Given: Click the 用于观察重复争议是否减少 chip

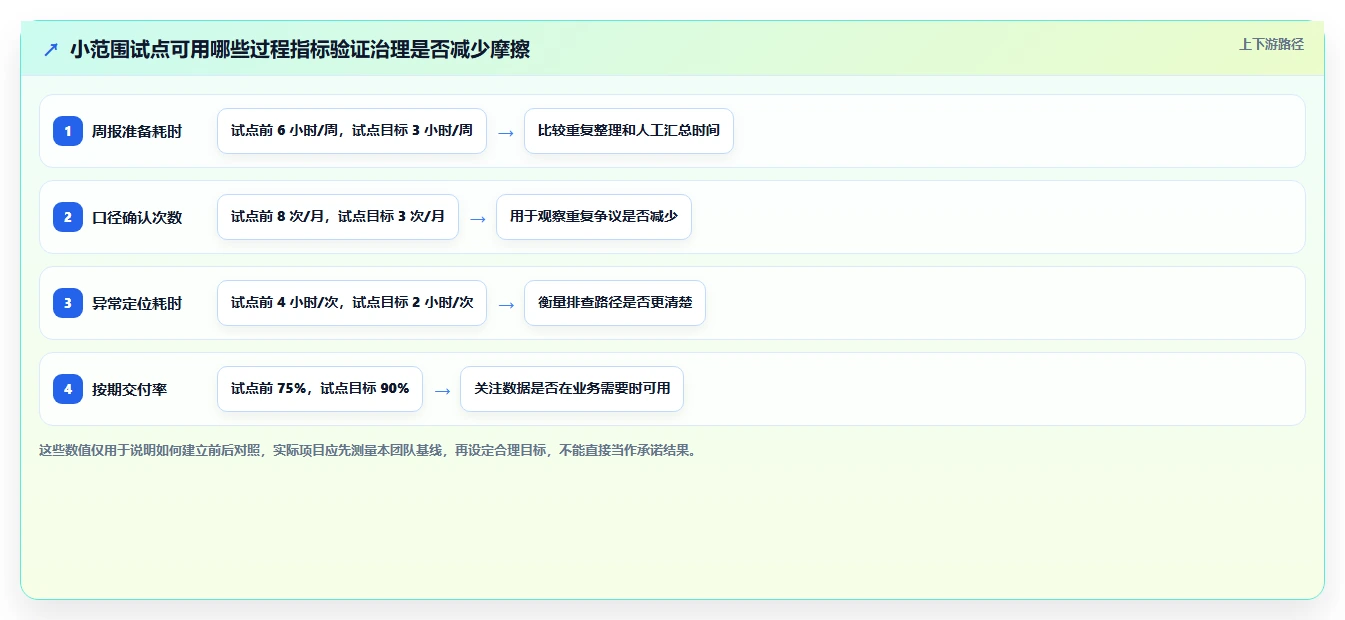Looking at the screenshot, I should (594, 217).
